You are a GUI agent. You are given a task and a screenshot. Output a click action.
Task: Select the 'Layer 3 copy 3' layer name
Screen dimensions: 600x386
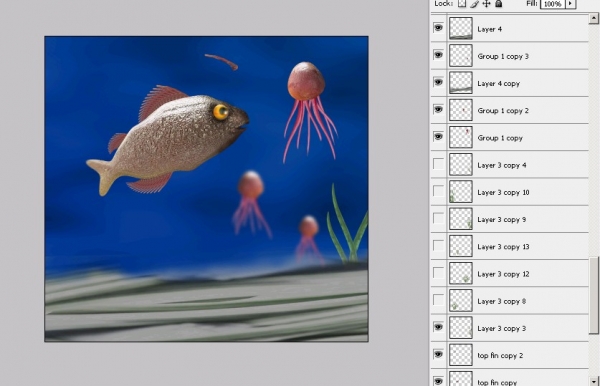502,329
